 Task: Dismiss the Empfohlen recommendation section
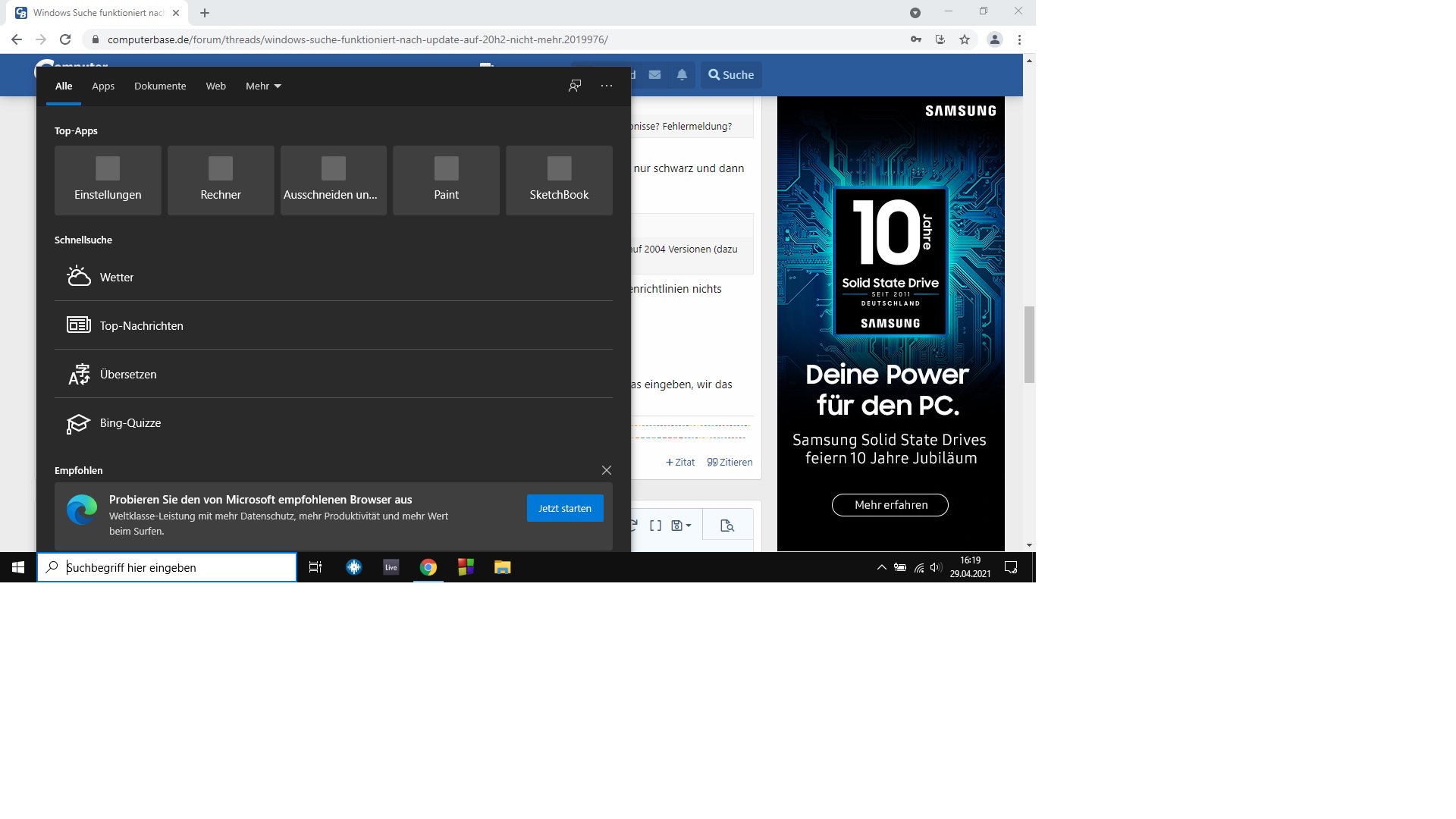(x=607, y=470)
